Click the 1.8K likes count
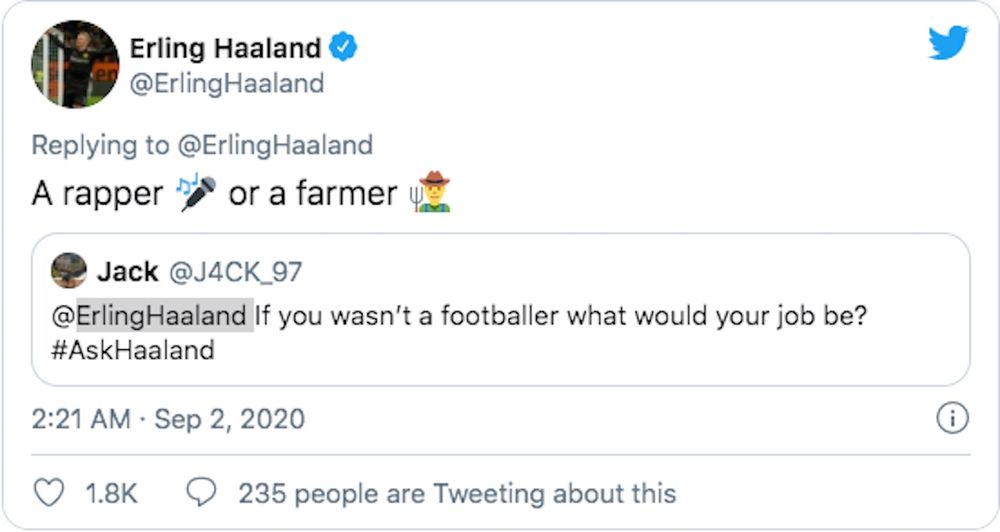Image resolution: width=1000 pixels, height=532 pixels. click(111, 493)
